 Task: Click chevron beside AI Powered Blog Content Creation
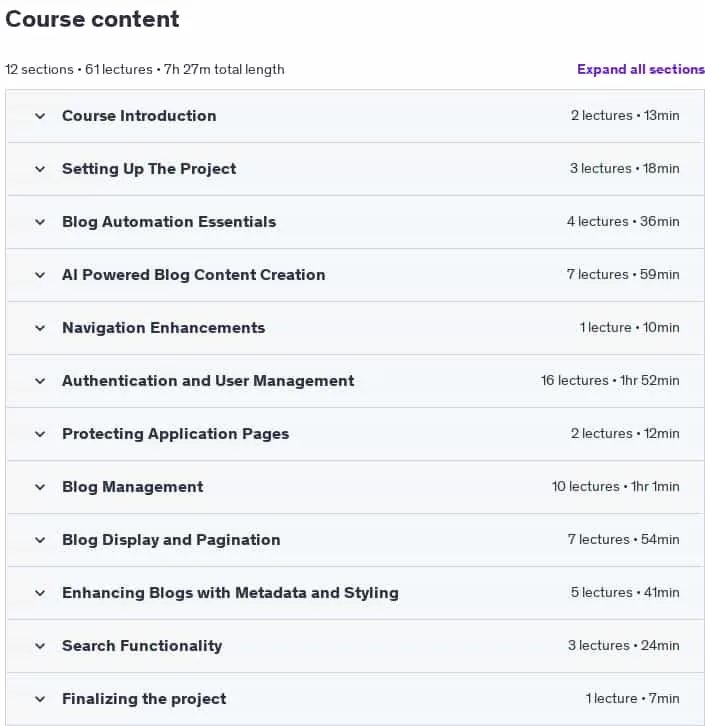(x=40, y=275)
